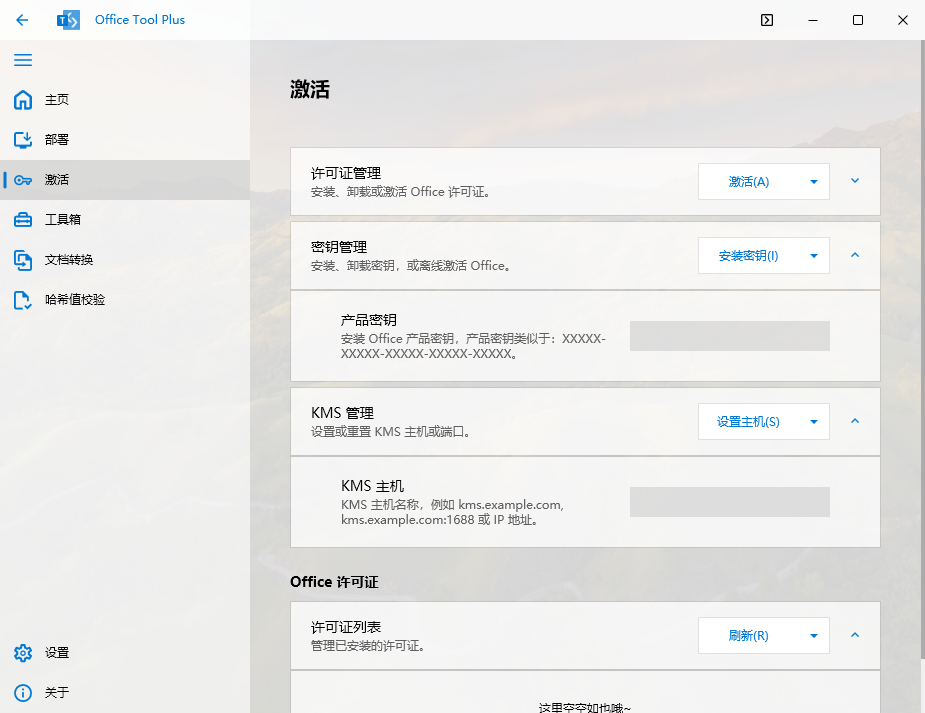This screenshot has height=713, width=925.
Task: Focus the KMS 主机 input field
Action: 730,502
